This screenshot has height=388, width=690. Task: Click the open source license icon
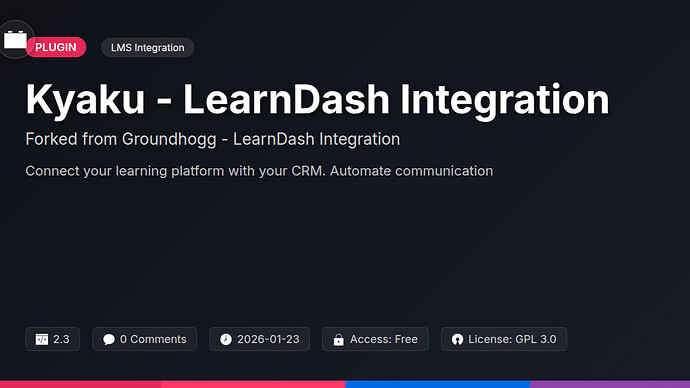click(457, 339)
